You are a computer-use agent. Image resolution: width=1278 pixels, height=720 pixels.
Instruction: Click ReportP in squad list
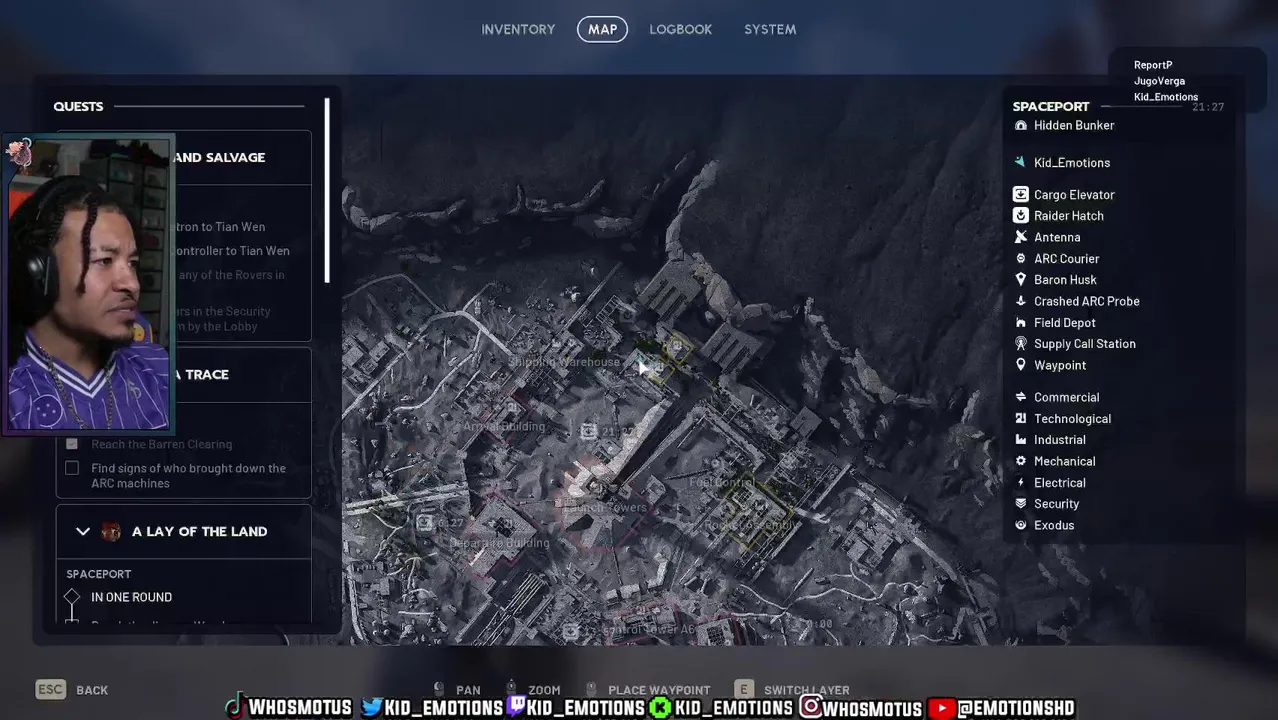pos(1153,65)
